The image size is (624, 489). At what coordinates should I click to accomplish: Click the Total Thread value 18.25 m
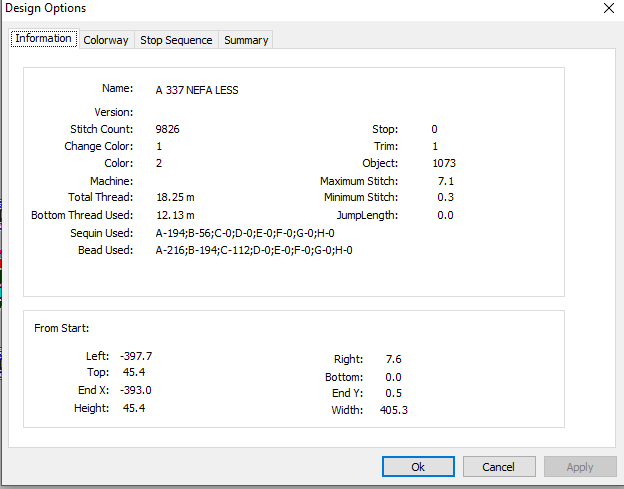coord(175,197)
